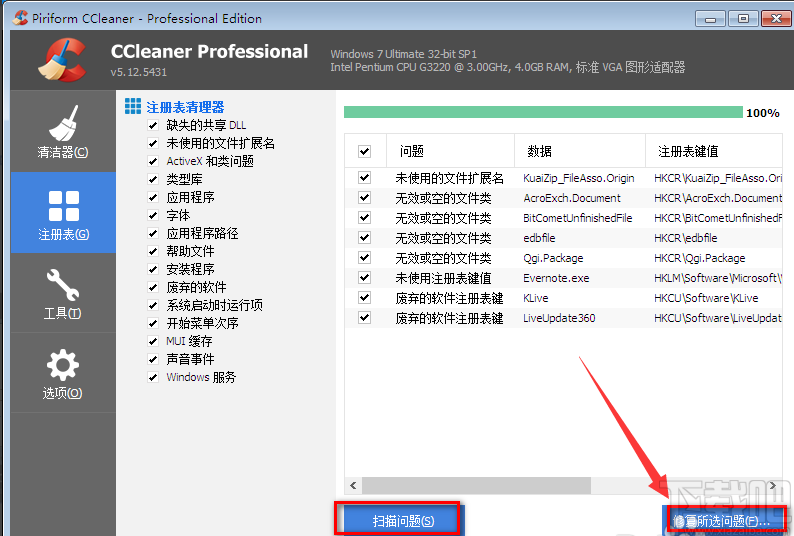This screenshot has height=536, width=794.
Task: Click the horizontal scrollbar thumb
Action: (x=476, y=485)
